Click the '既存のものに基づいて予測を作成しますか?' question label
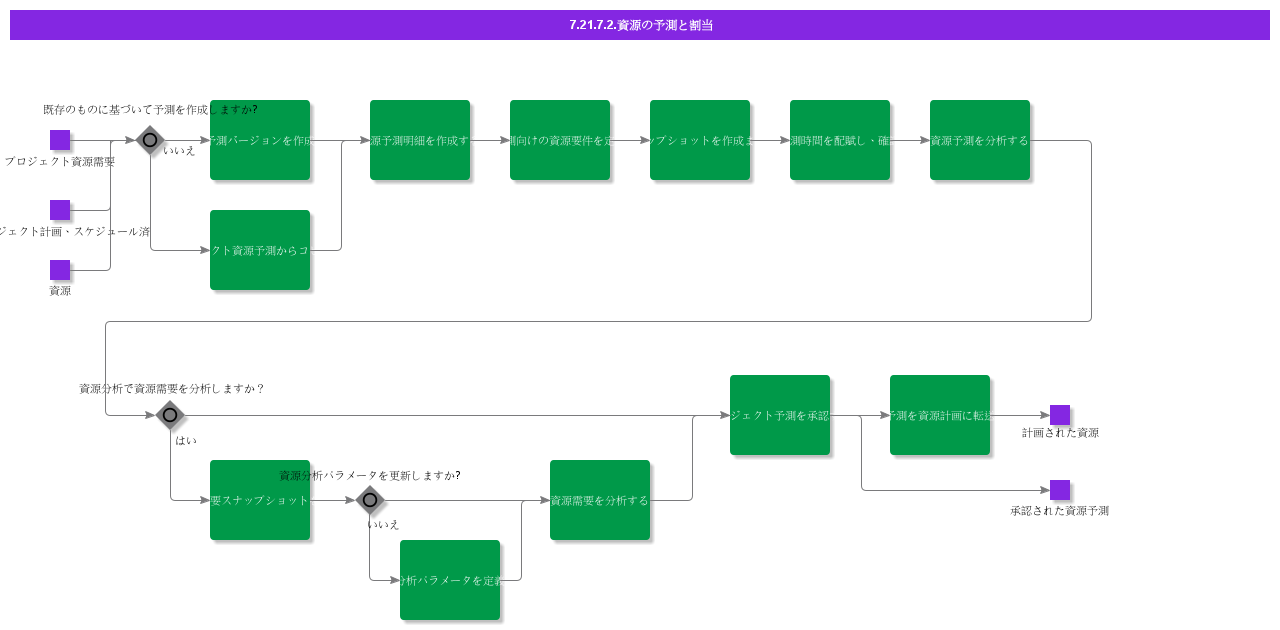Image resolution: width=1280 pixels, height=630 pixels. (150, 110)
